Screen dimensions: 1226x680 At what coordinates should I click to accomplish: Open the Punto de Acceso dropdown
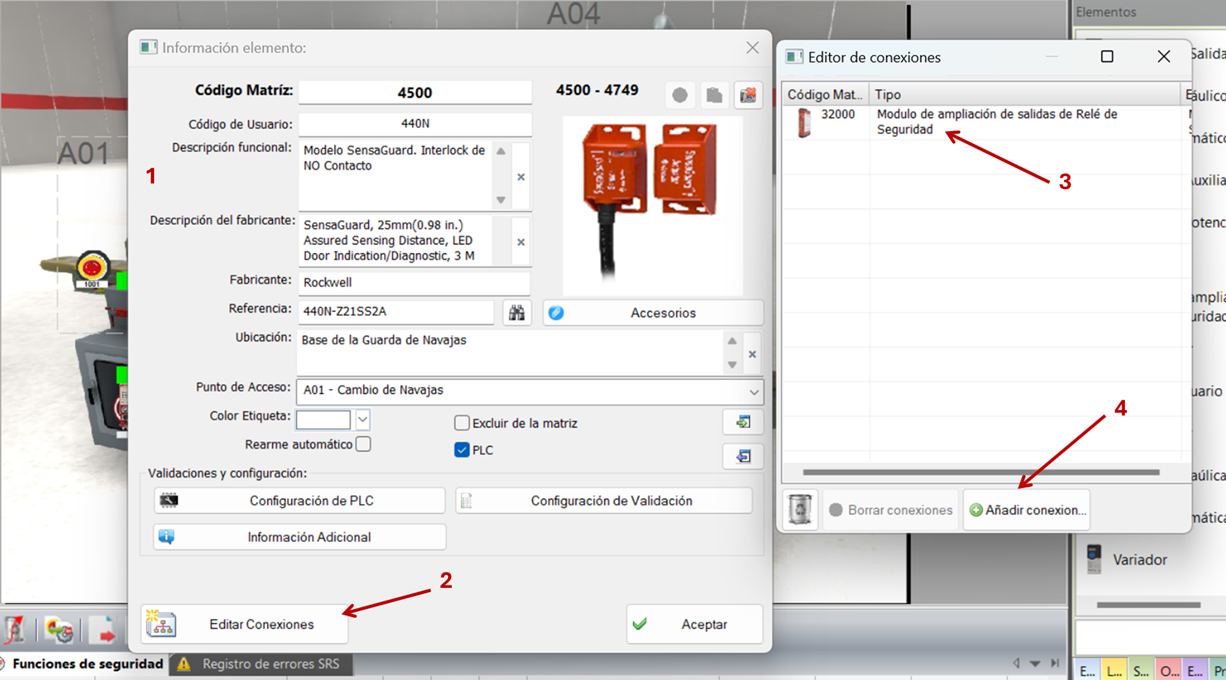(x=753, y=391)
